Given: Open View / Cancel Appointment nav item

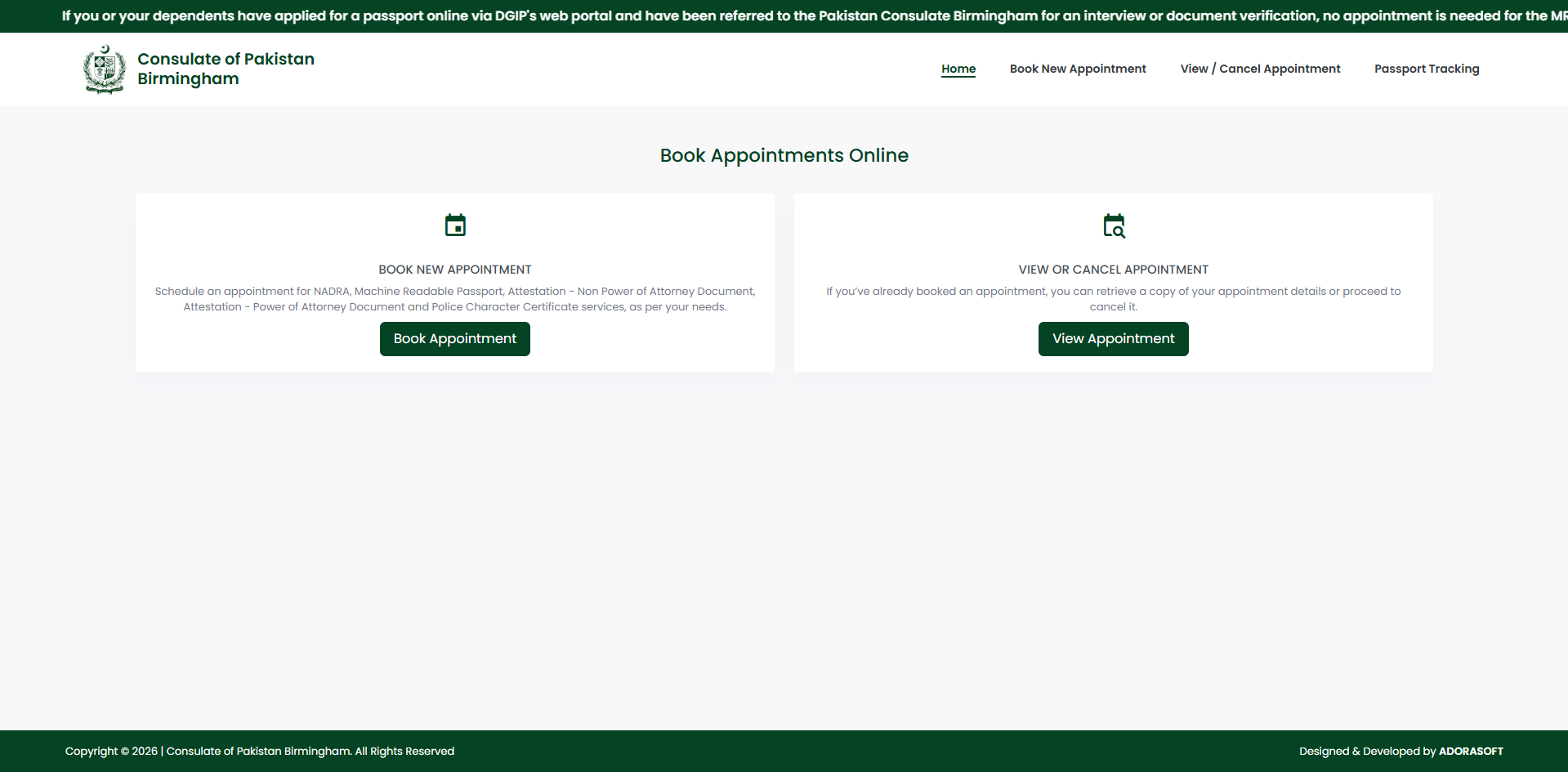Looking at the screenshot, I should click(1259, 69).
